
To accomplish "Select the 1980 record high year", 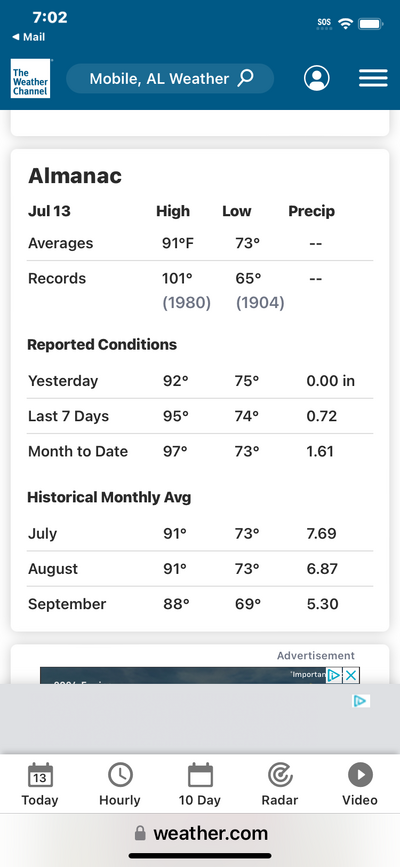I will click(x=186, y=303).
